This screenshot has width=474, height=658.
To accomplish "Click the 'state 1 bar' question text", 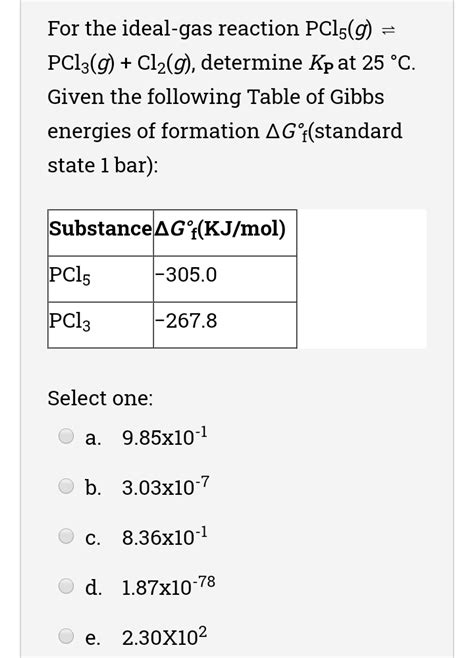I will pos(103,165).
